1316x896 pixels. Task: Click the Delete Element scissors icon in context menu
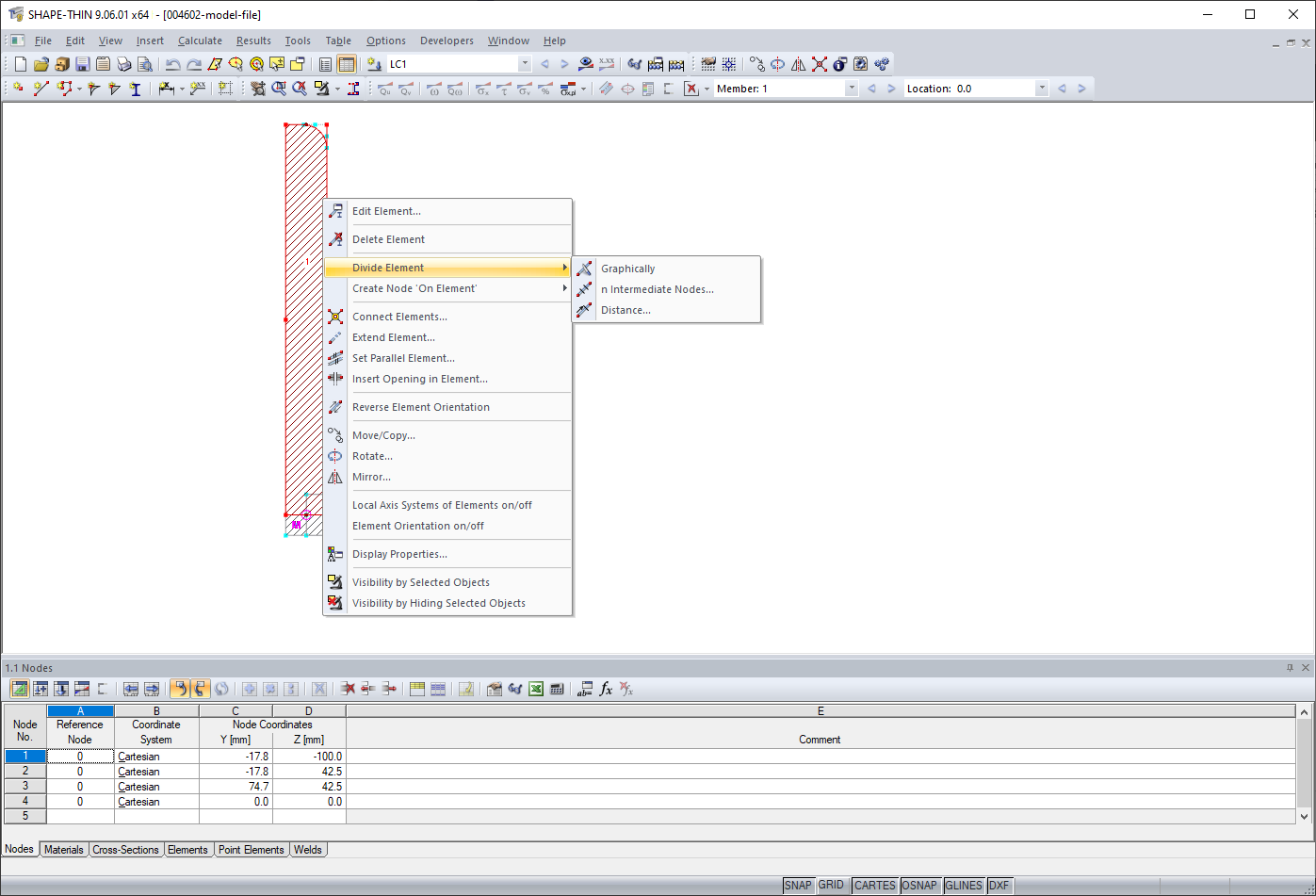335,239
